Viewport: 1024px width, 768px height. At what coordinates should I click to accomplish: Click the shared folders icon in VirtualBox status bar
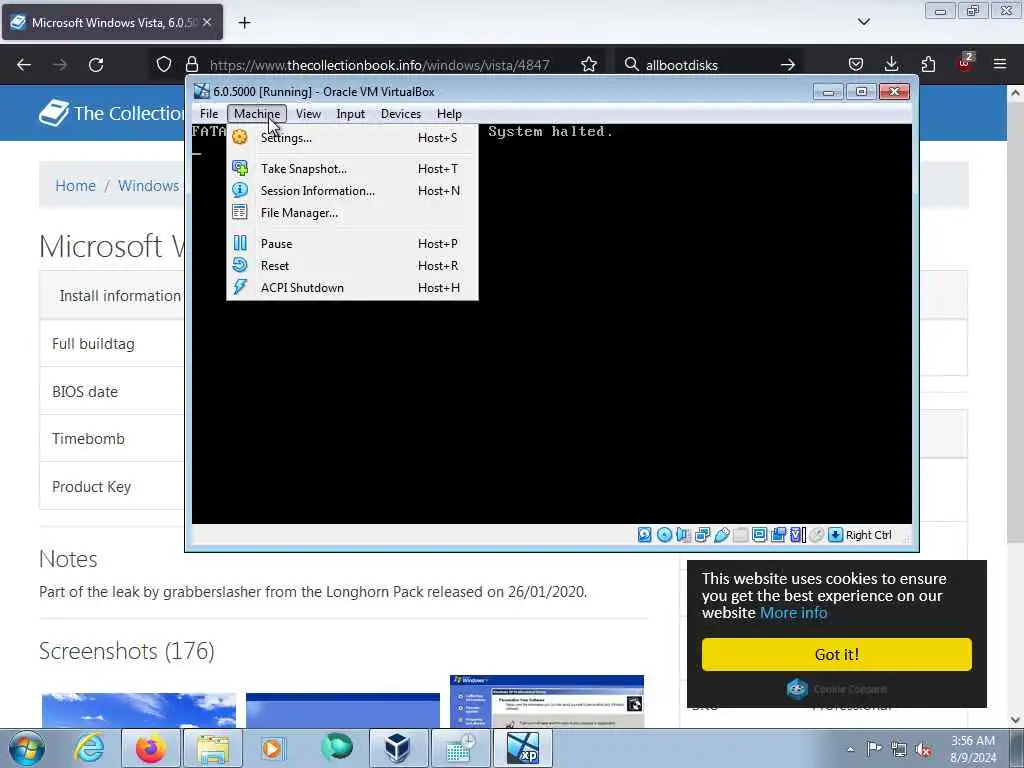coord(740,535)
